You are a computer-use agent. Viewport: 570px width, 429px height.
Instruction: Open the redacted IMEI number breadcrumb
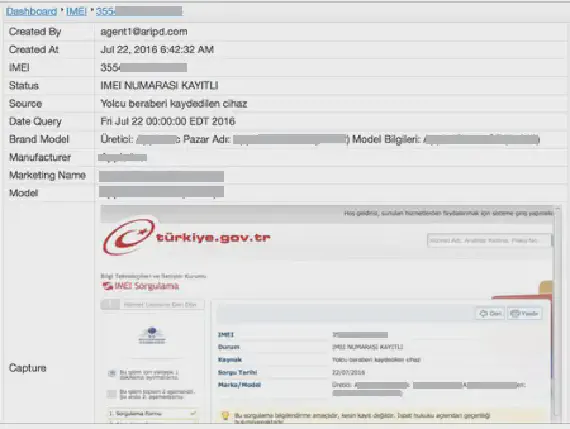(139, 11)
